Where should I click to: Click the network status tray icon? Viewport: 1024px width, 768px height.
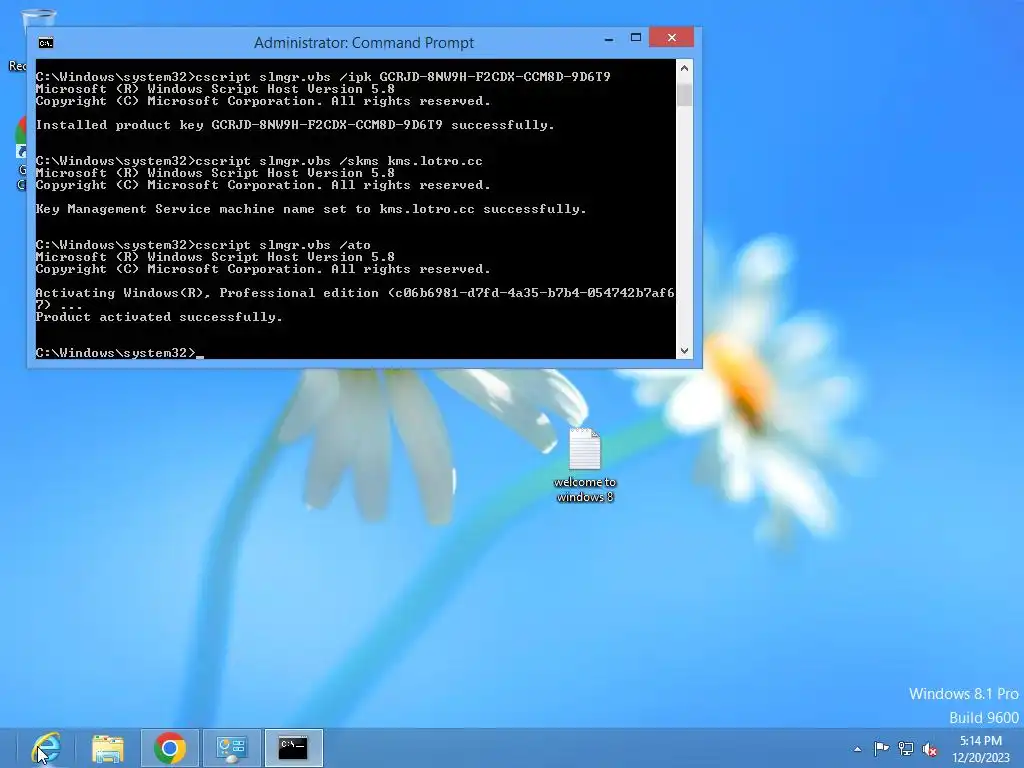(x=905, y=748)
